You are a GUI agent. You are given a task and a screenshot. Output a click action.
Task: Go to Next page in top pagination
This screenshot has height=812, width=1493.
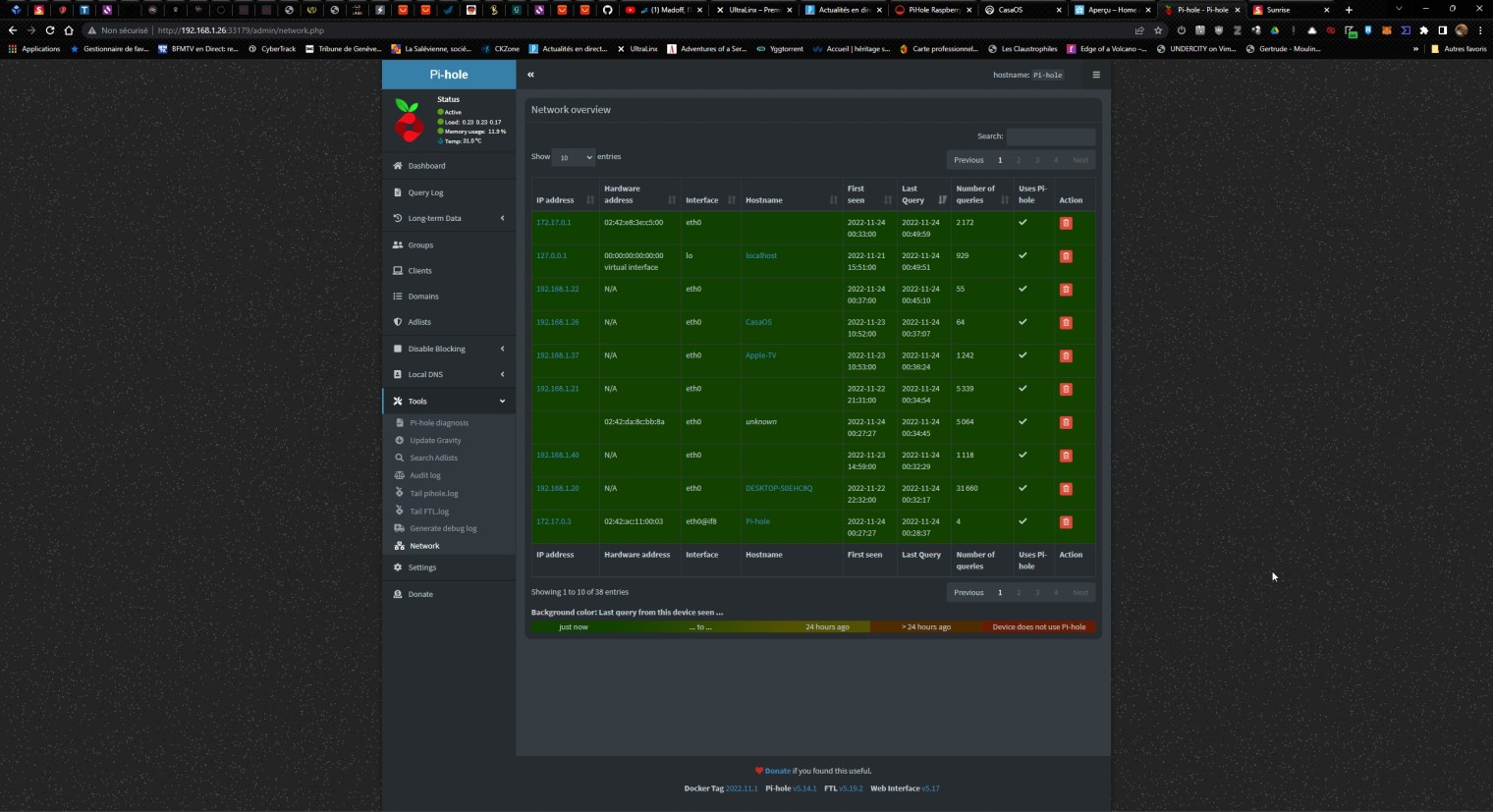tap(1079, 160)
